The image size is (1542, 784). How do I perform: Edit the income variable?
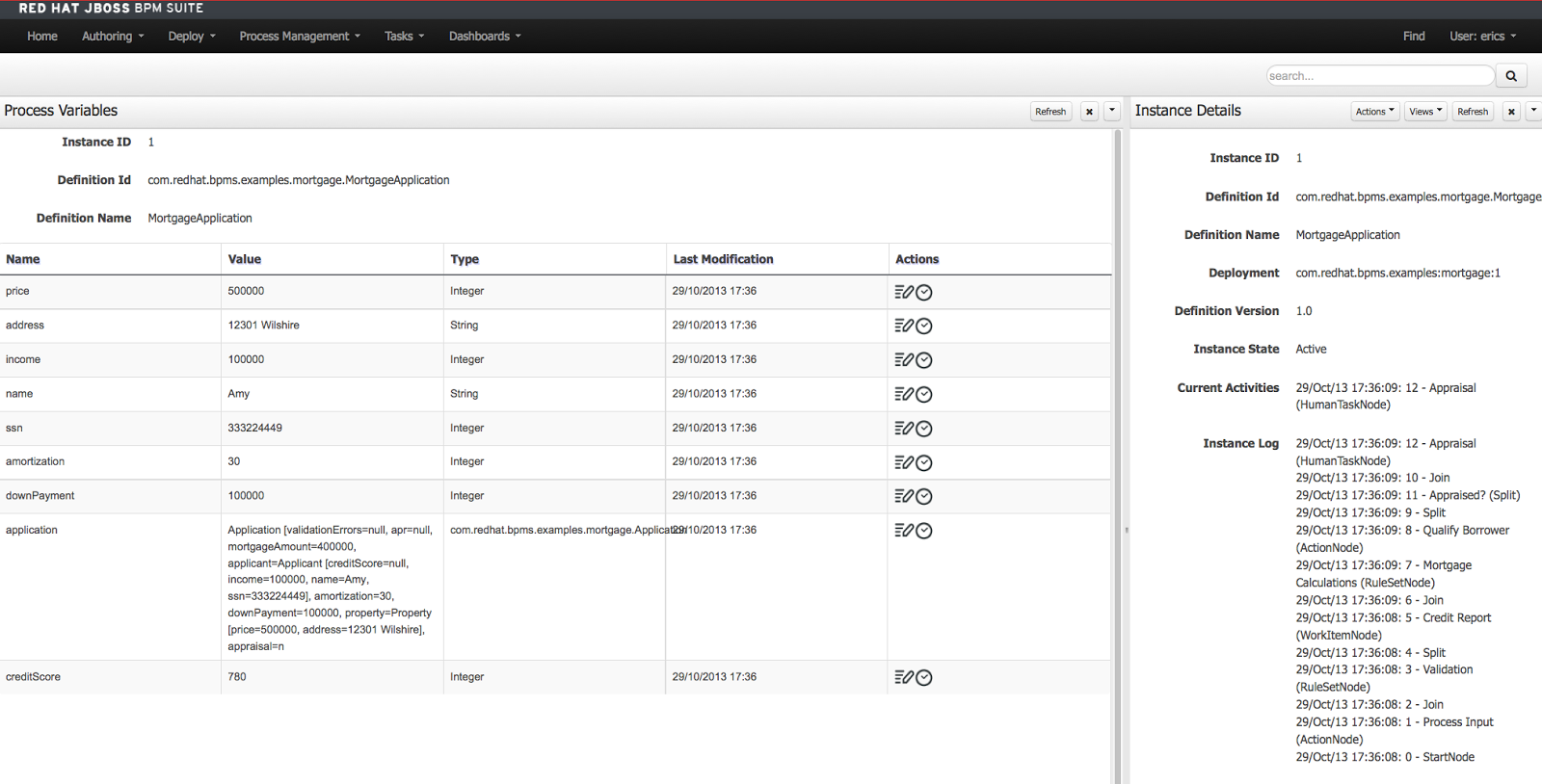pyautogui.click(x=904, y=360)
